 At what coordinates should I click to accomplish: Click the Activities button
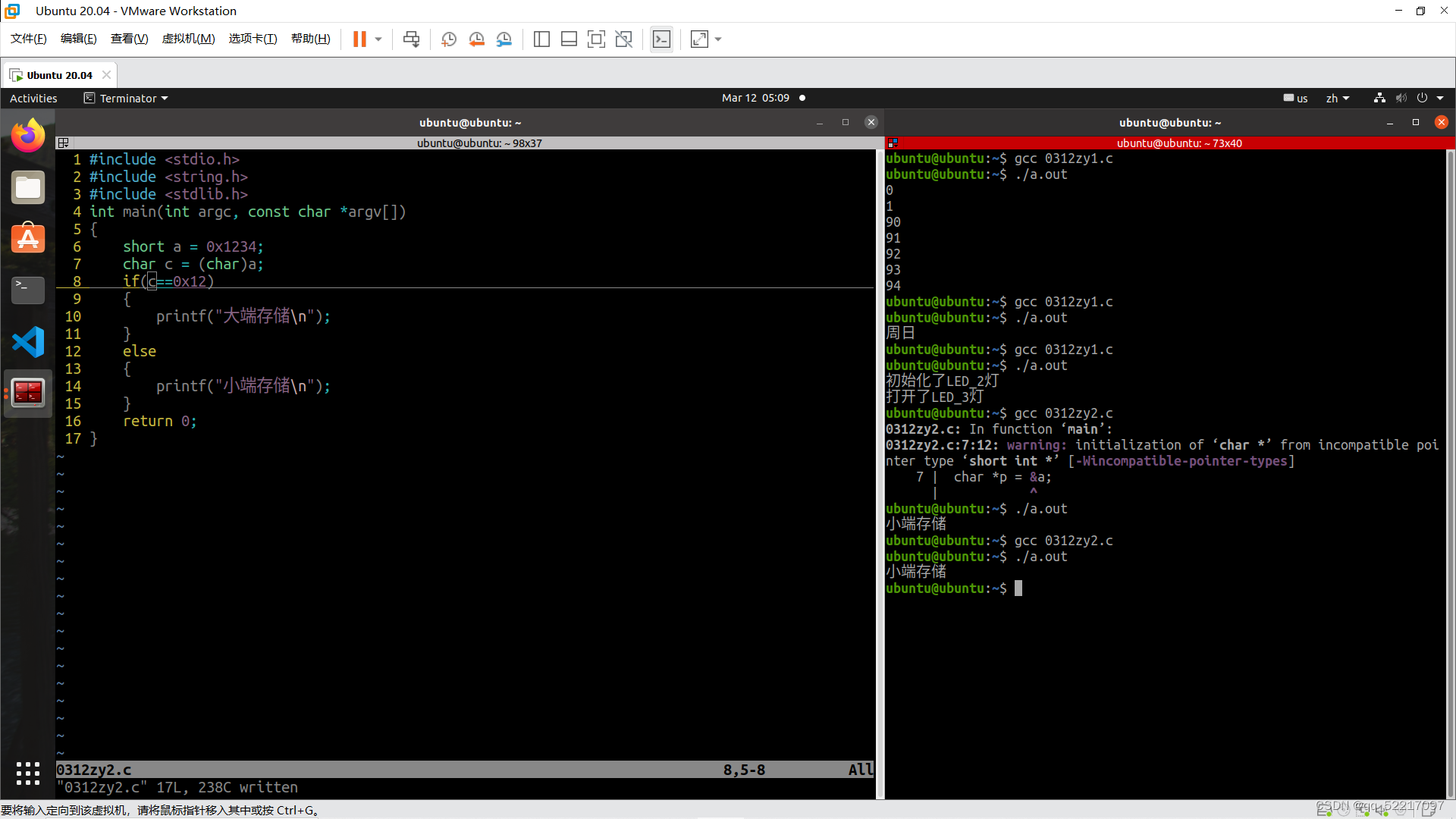33,99
